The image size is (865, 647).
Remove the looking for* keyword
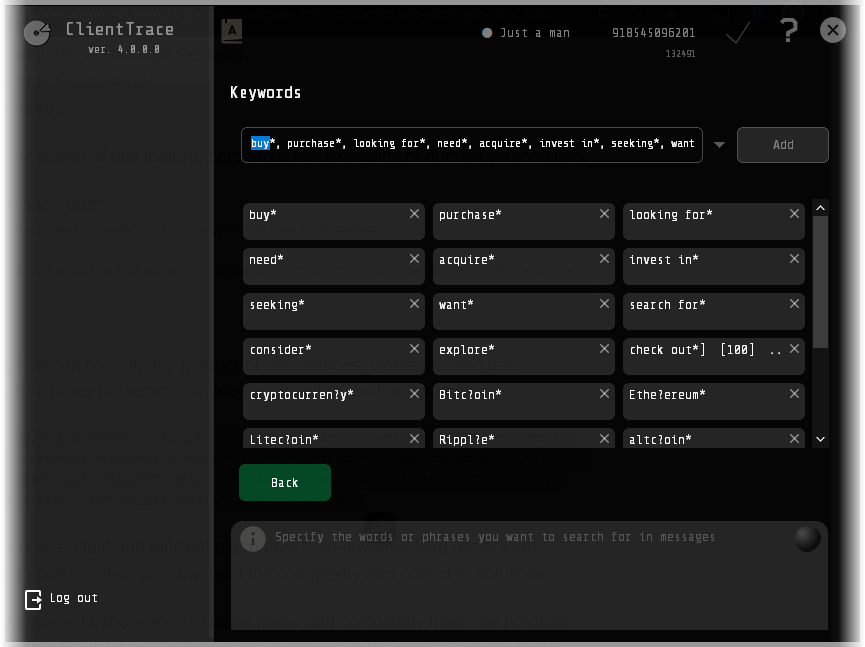(794, 214)
